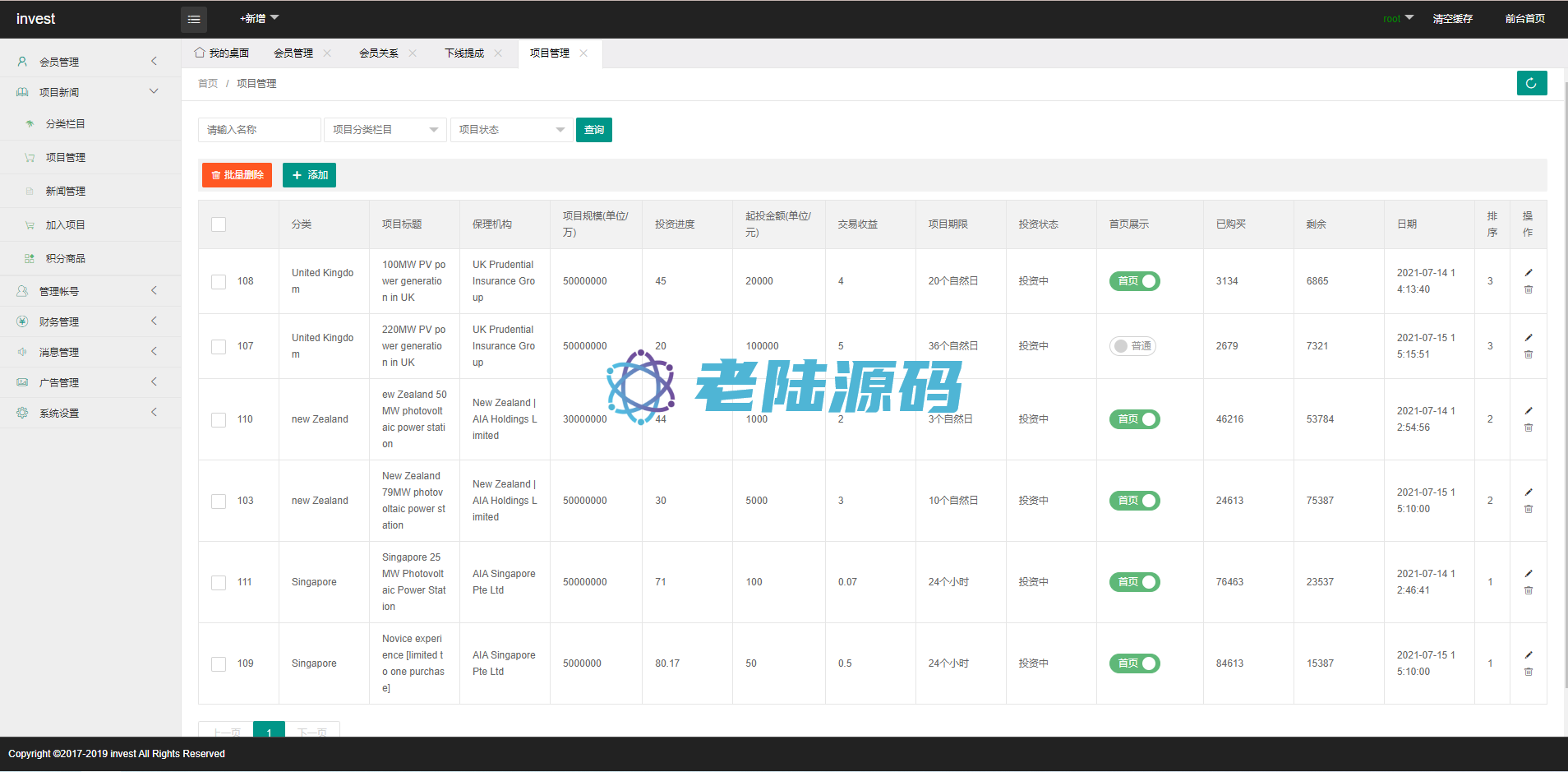
Task: Click the orange 批量删除 button
Action: point(237,175)
